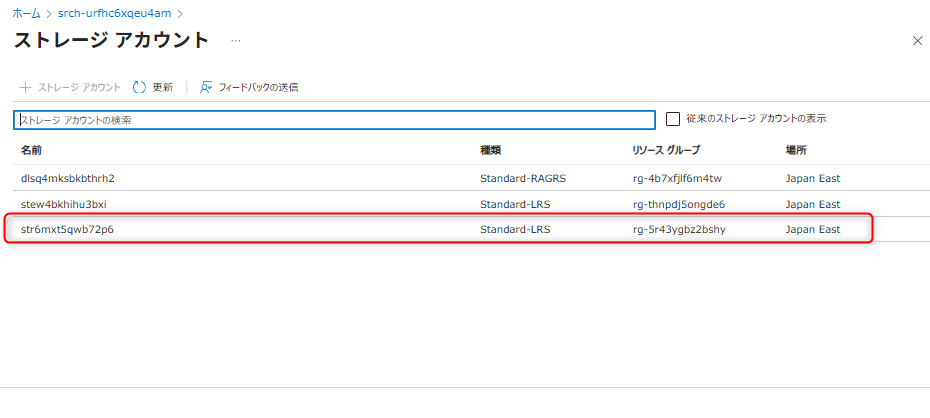The image size is (930, 418).
Task: Sort by 種類 column header
Action: (491, 151)
